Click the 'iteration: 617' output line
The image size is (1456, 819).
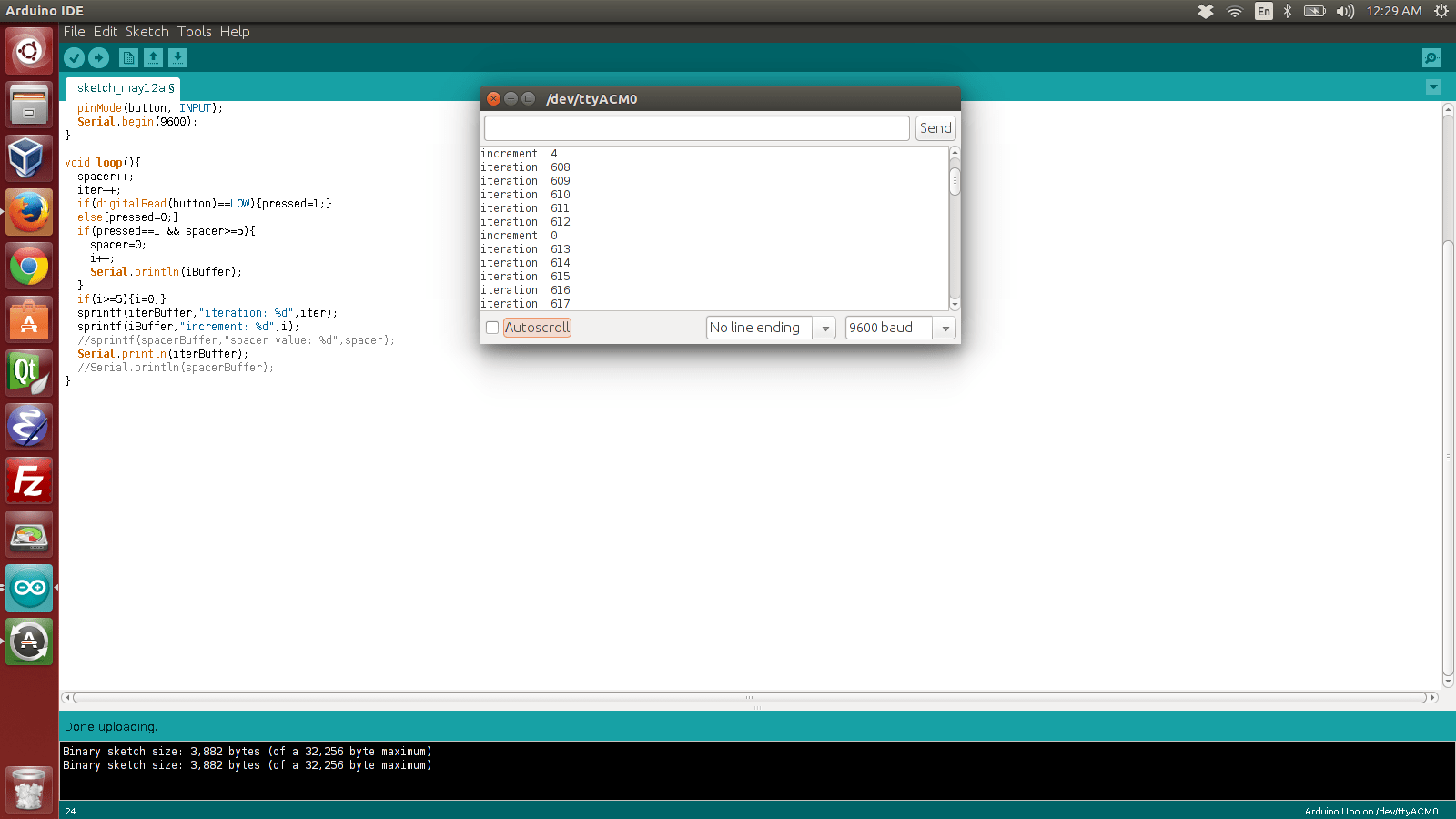tap(526, 304)
